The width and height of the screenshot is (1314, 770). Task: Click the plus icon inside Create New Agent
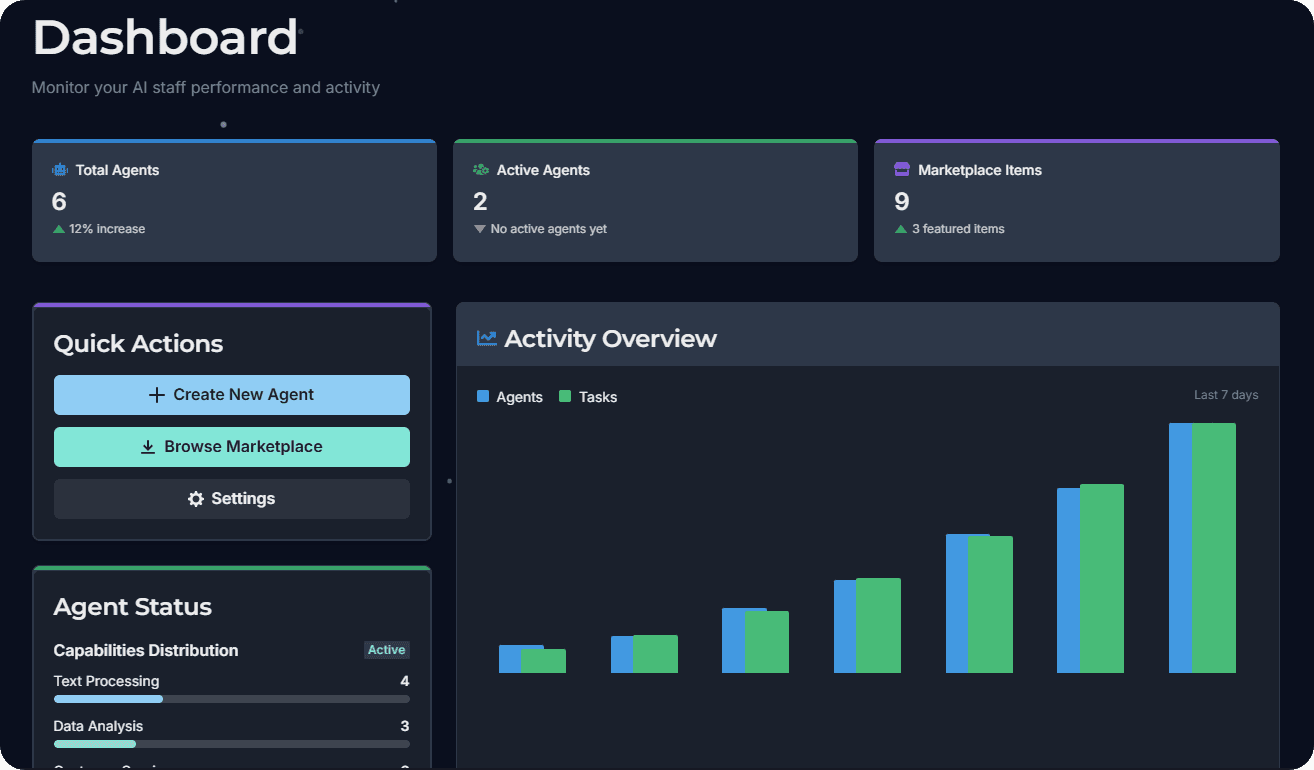(156, 395)
